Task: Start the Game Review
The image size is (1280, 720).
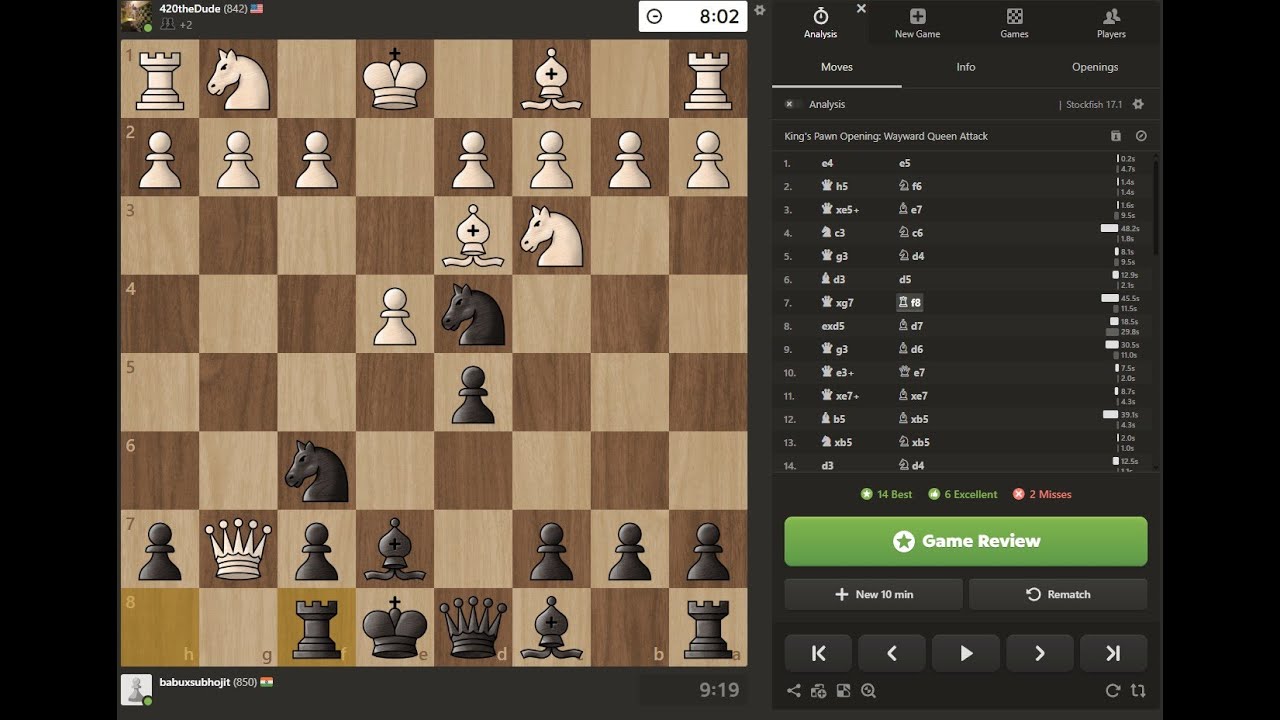Action: (966, 541)
